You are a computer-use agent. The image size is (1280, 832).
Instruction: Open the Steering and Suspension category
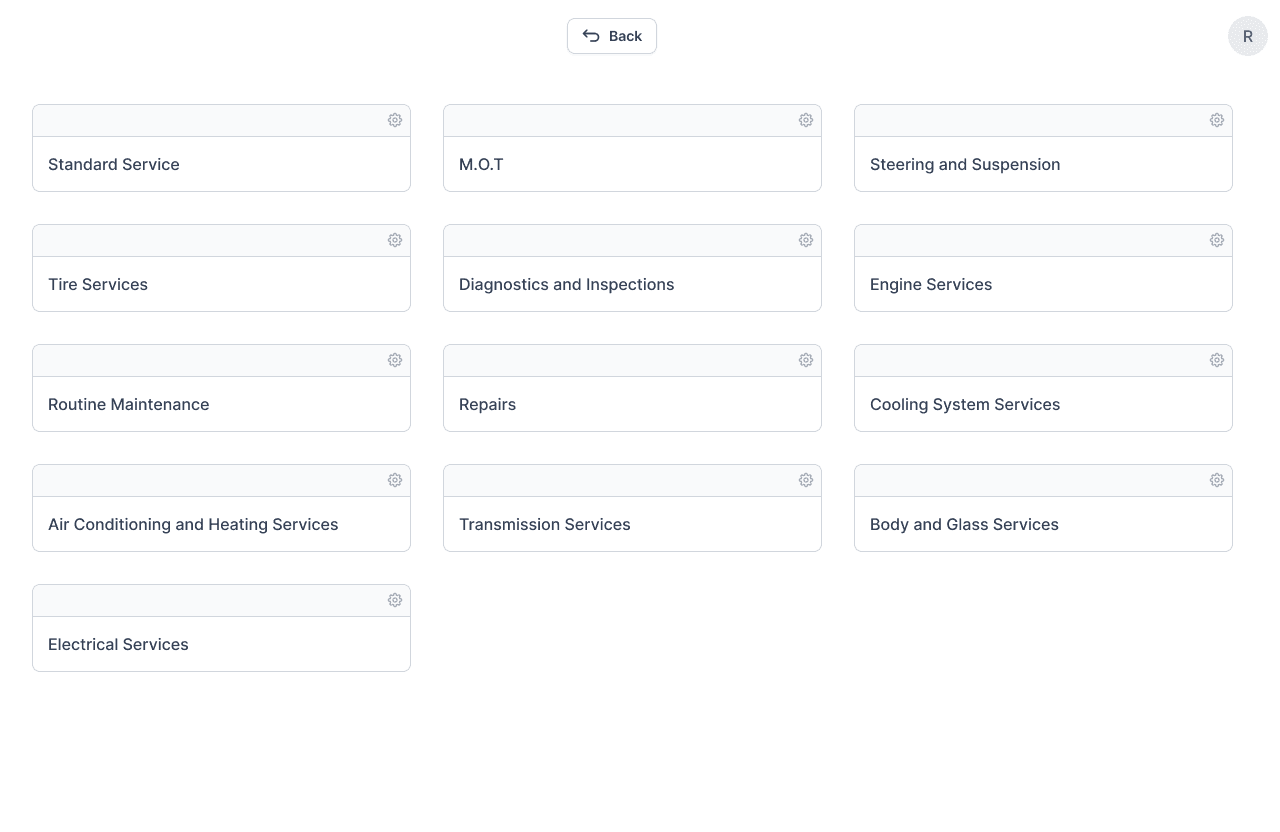(965, 164)
